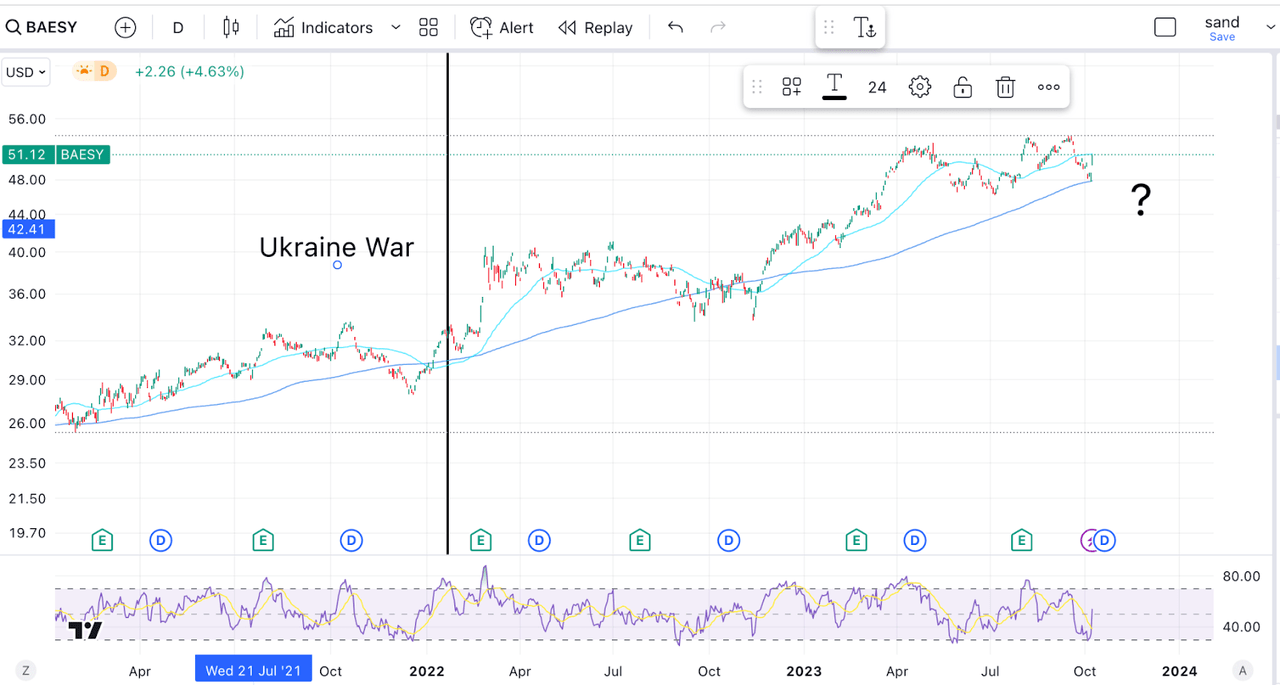Screen dimensions: 1280x685
Task: Click the Save link top right
Action: point(1222,36)
